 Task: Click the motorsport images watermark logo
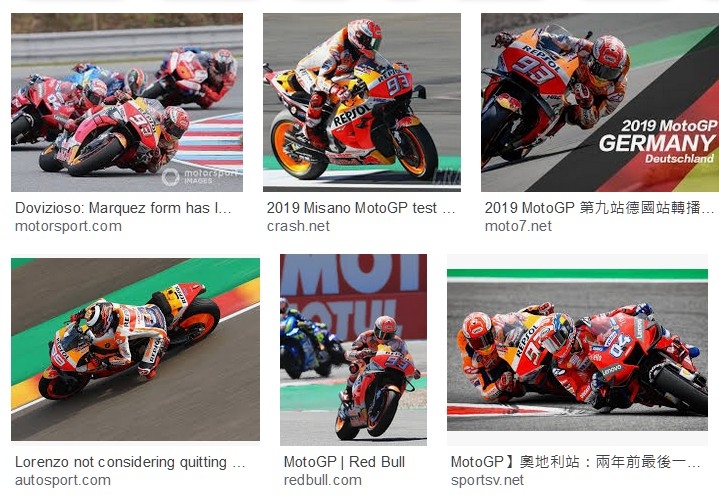click(201, 177)
